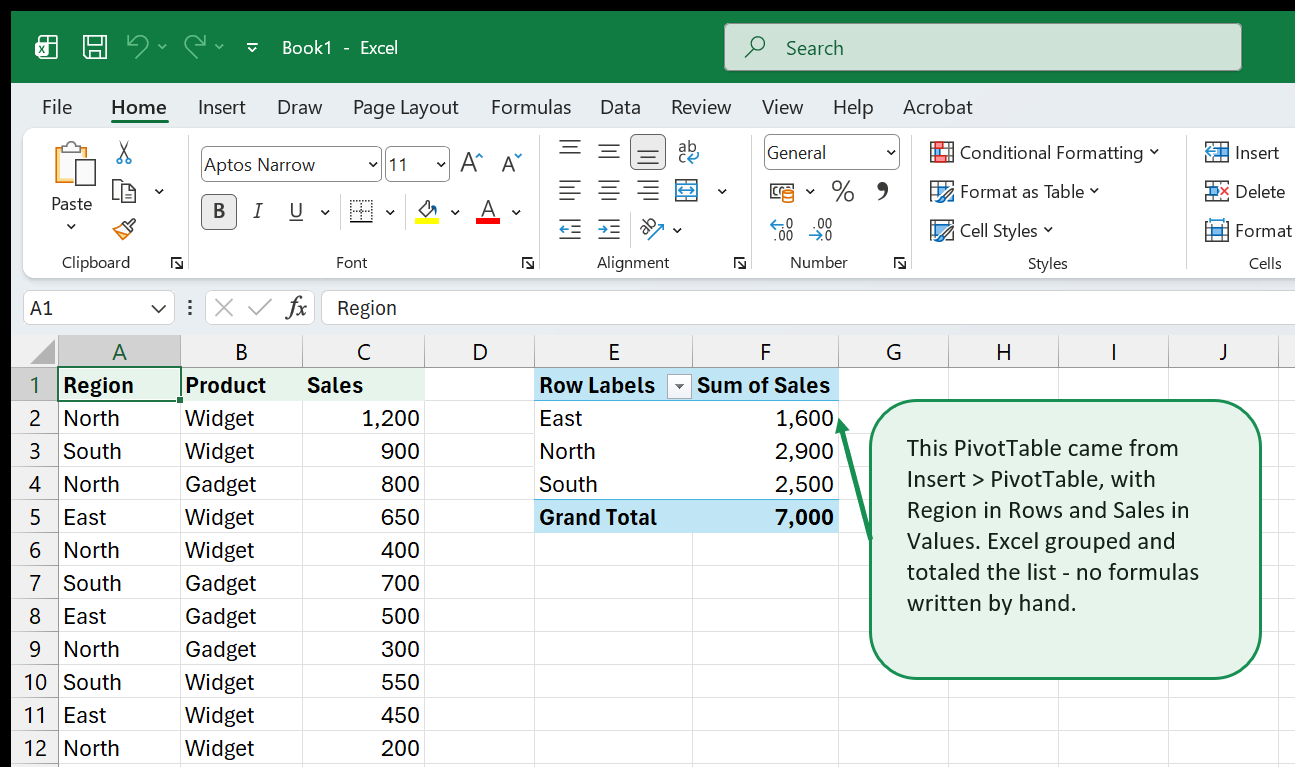The image size is (1295, 767).
Task: Open the General number format dropdown
Action: [x=891, y=153]
